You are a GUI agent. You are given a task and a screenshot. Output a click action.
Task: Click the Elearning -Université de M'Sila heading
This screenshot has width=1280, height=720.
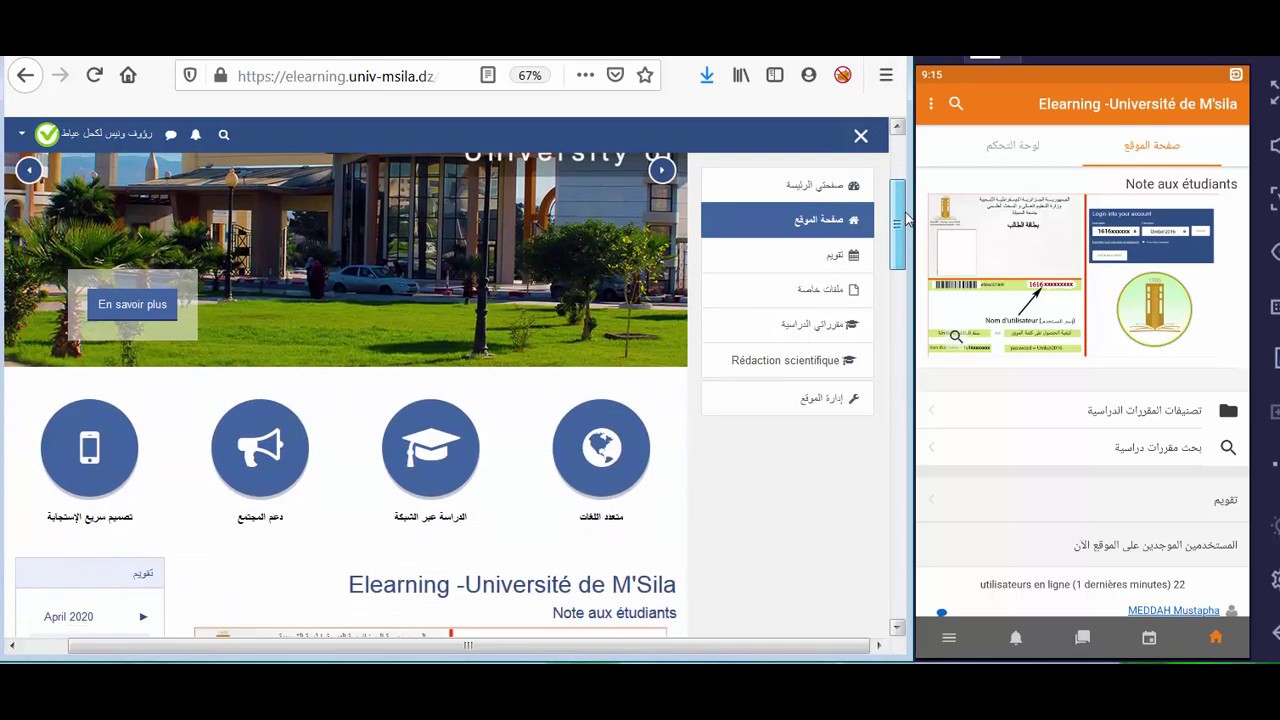click(512, 585)
